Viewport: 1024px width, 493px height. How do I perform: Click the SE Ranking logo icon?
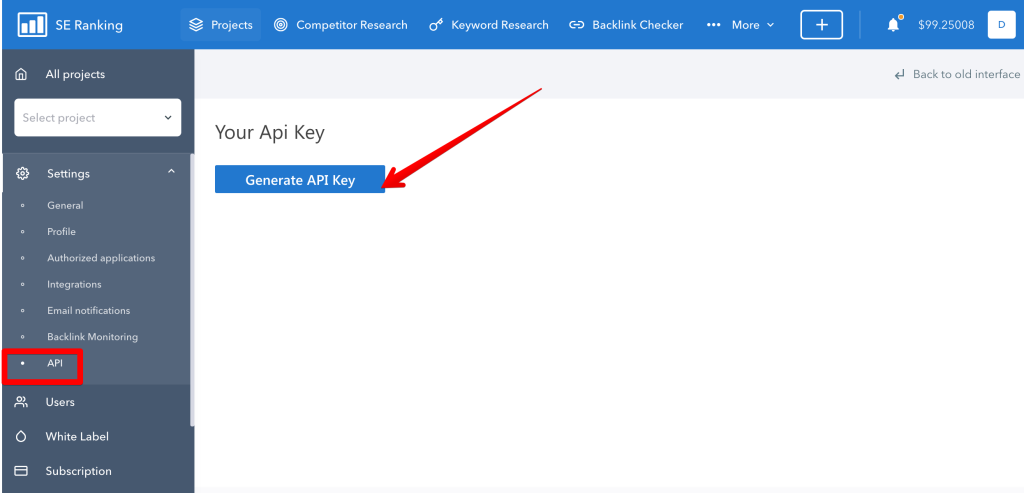(x=32, y=25)
